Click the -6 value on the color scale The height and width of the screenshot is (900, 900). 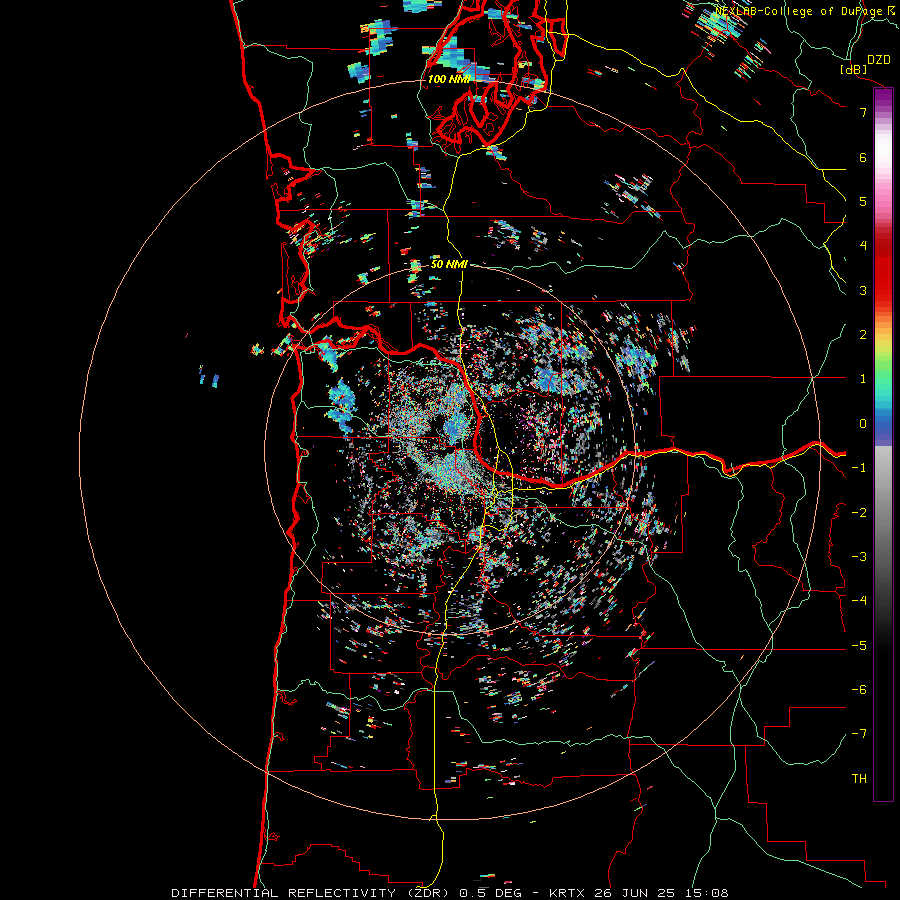point(859,690)
